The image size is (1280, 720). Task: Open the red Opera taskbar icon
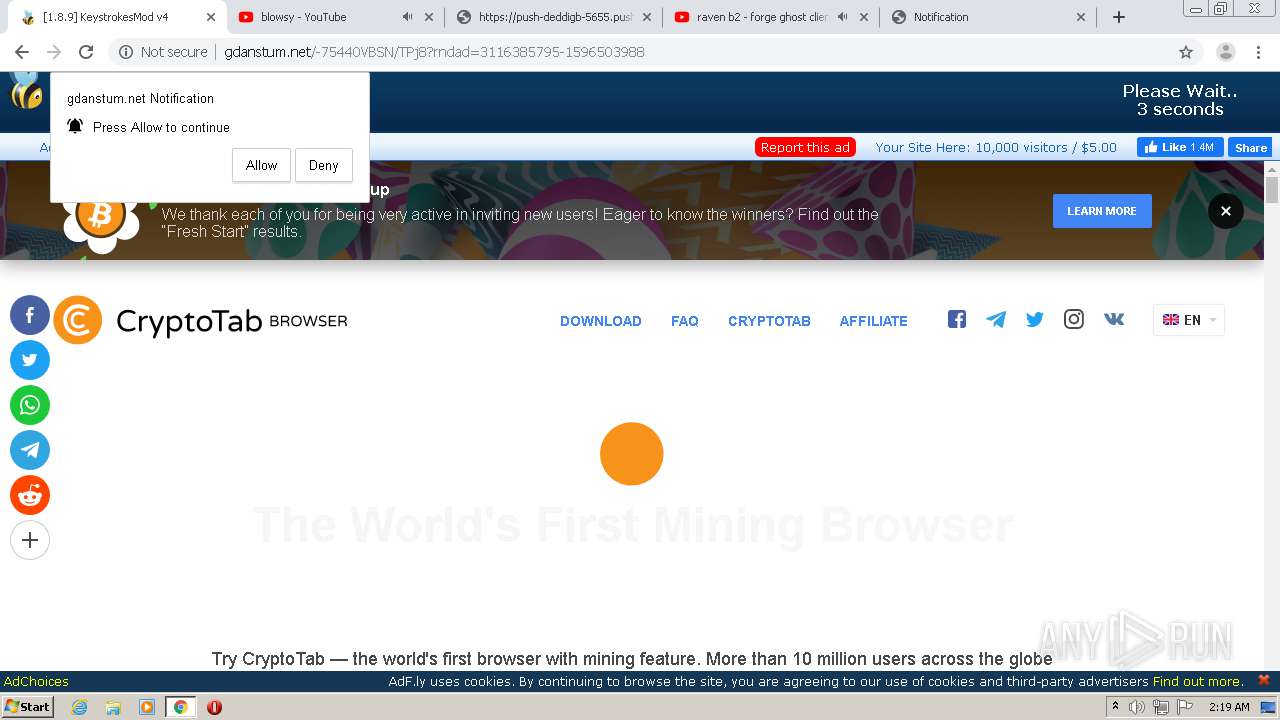coord(214,707)
